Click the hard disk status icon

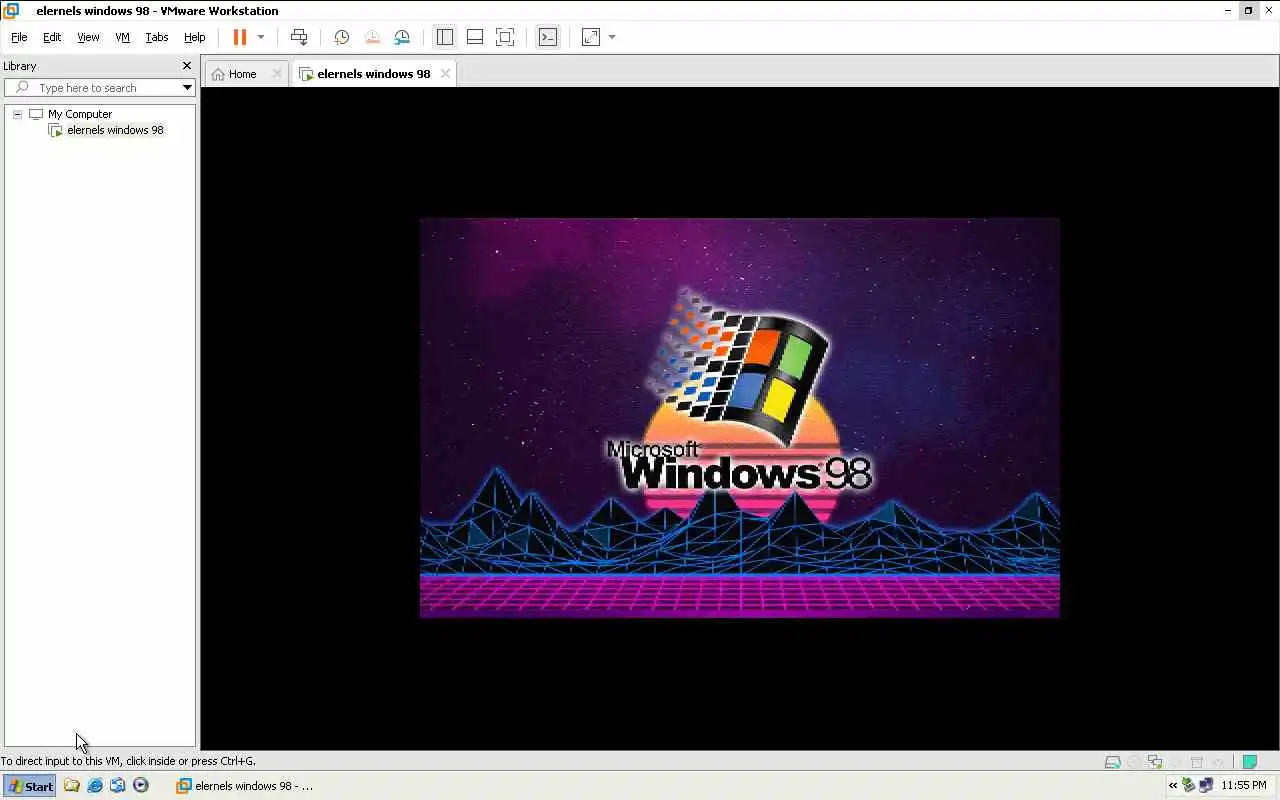(x=1112, y=762)
